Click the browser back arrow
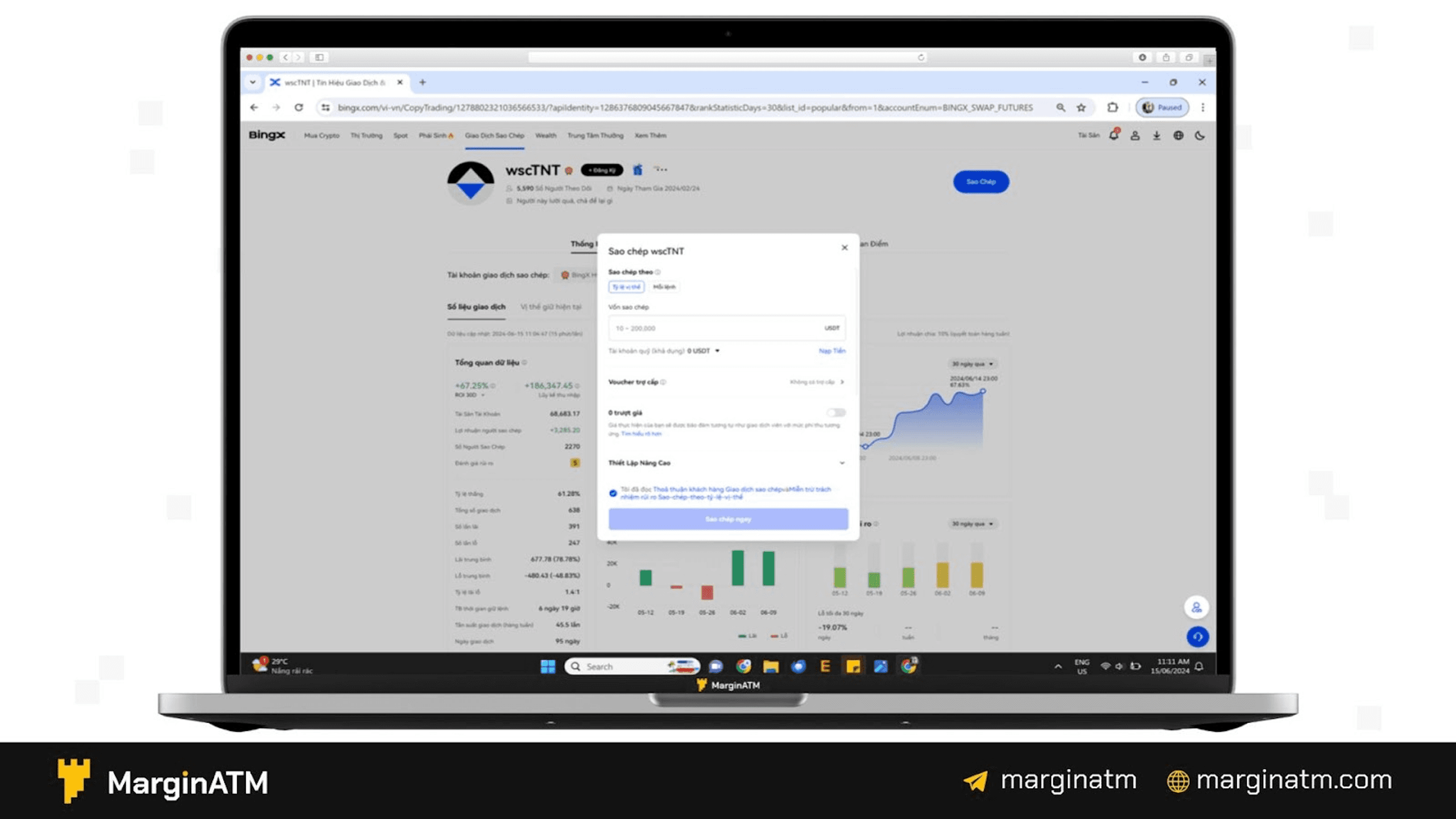The image size is (1456, 819). pos(254,107)
